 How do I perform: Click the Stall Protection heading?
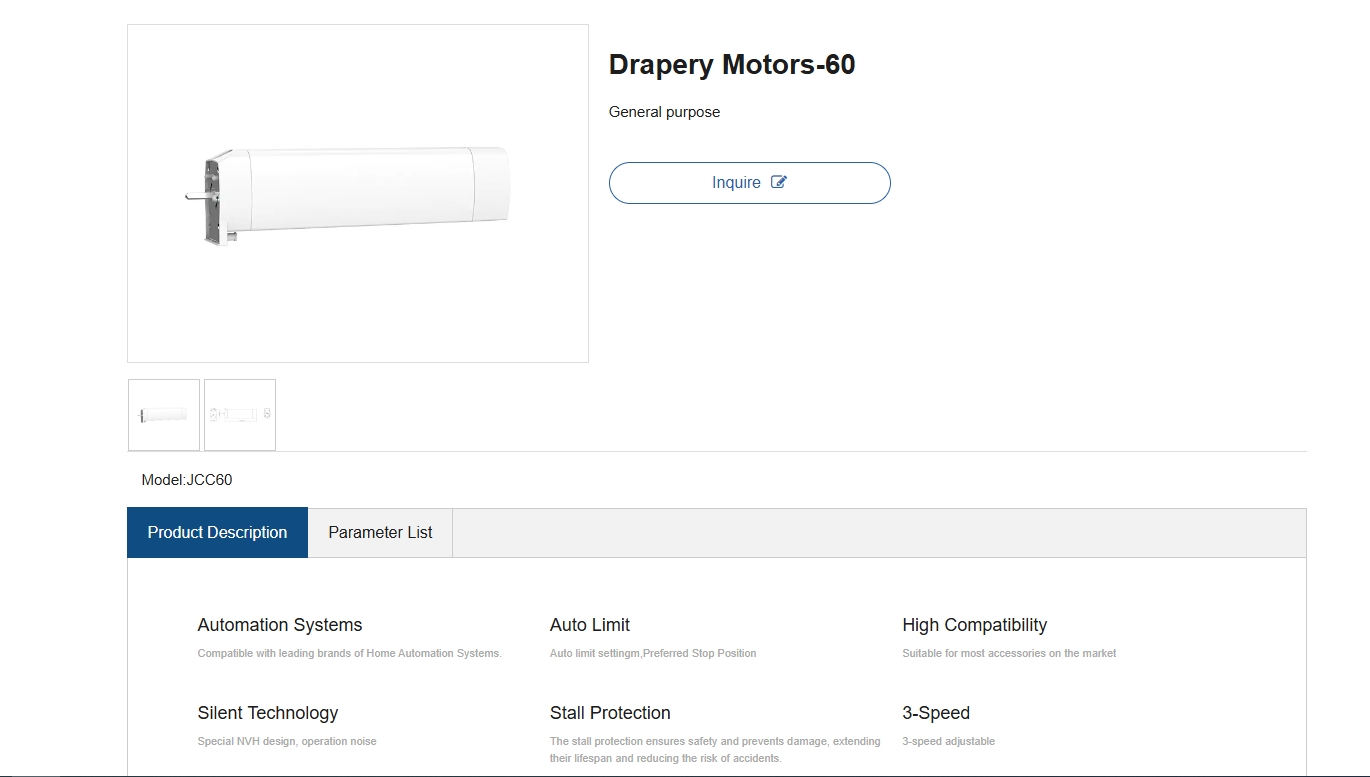[610, 713]
